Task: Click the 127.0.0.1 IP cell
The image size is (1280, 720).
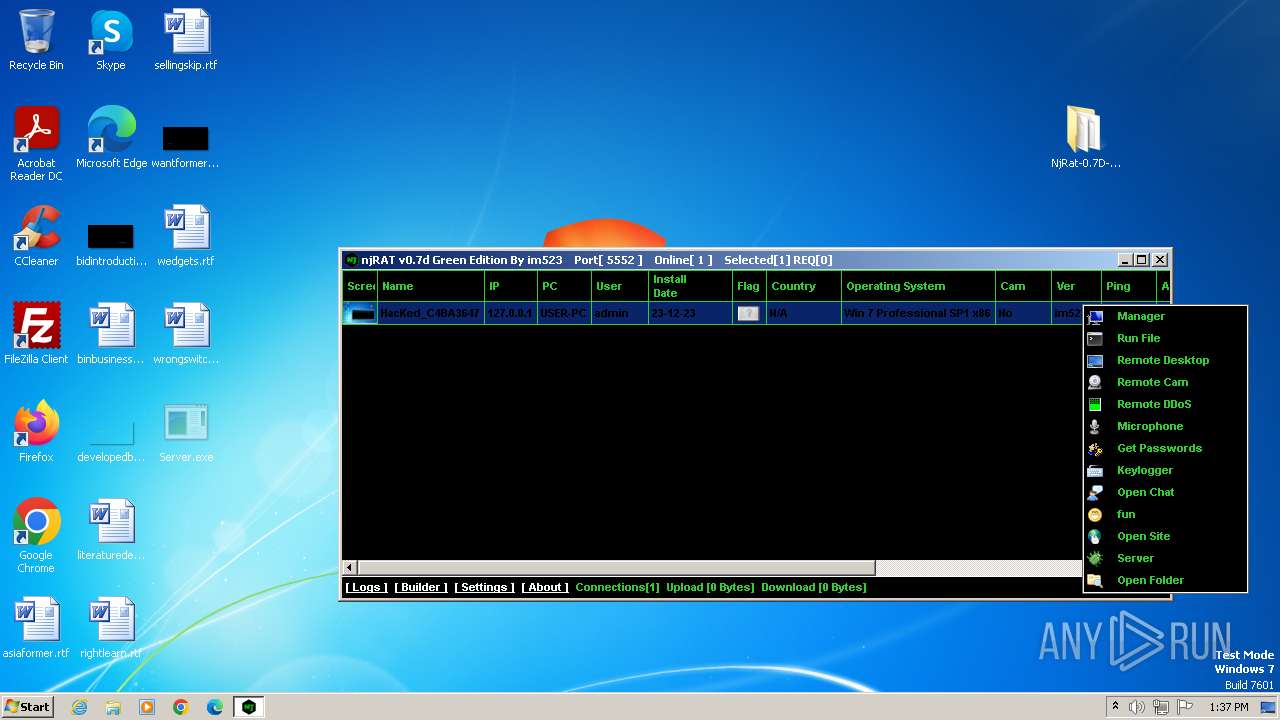Action: tap(510, 313)
